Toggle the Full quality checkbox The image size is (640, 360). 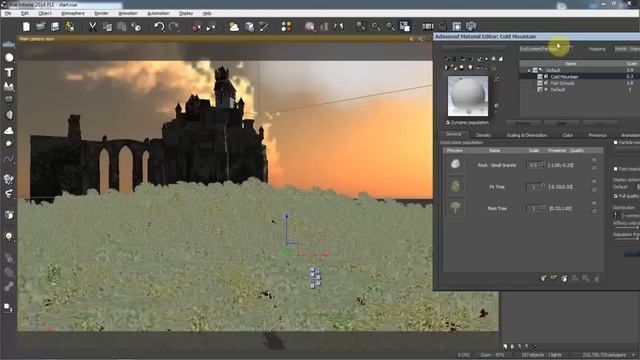tap(616, 196)
